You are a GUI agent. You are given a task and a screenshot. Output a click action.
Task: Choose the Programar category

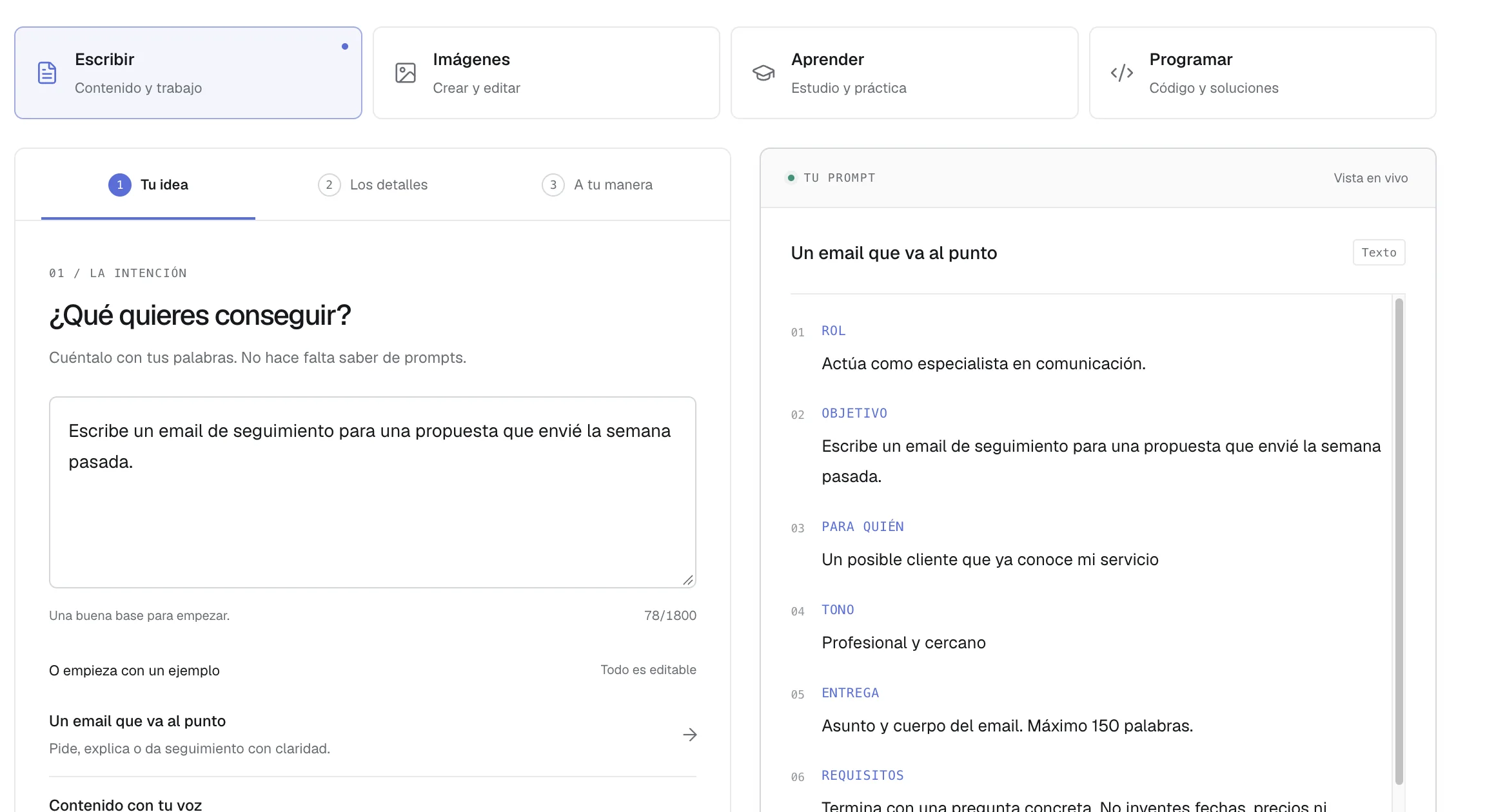[x=1263, y=73]
